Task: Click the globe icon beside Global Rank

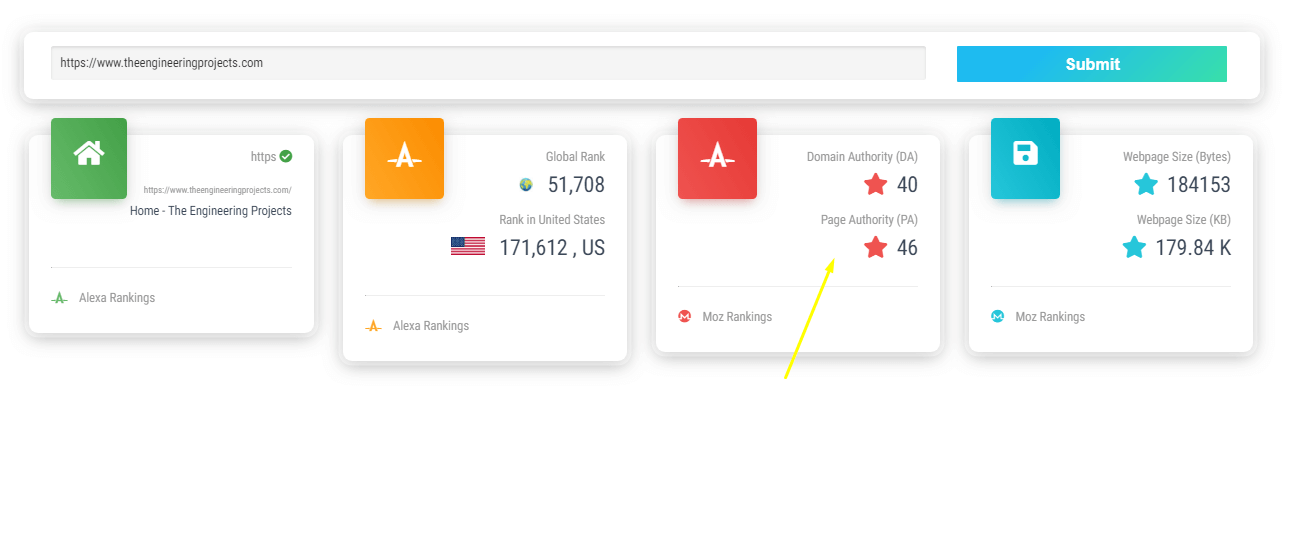Action: [x=526, y=185]
